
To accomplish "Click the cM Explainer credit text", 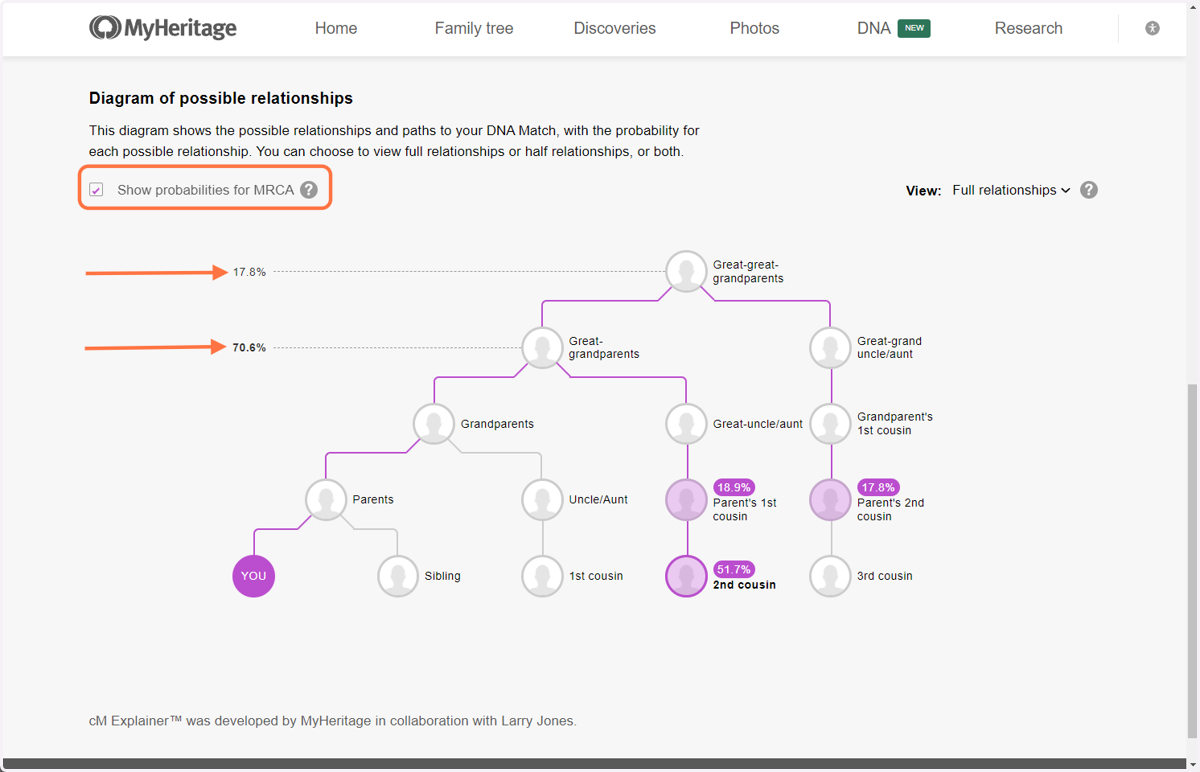I will pos(333,720).
